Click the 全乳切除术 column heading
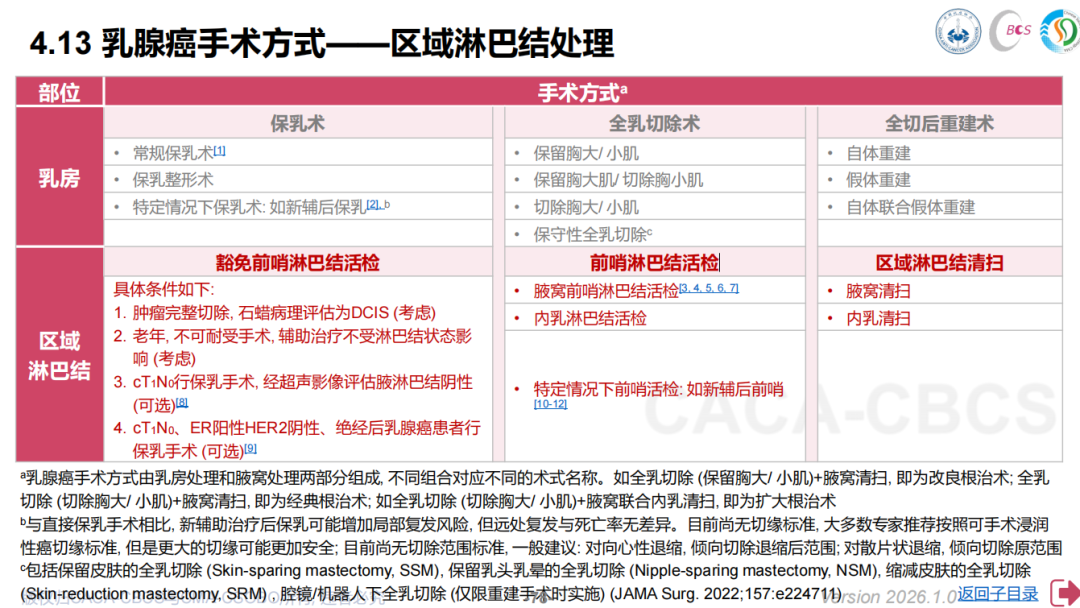The height and width of the screenshot is (608, 1080). point(654,124)
